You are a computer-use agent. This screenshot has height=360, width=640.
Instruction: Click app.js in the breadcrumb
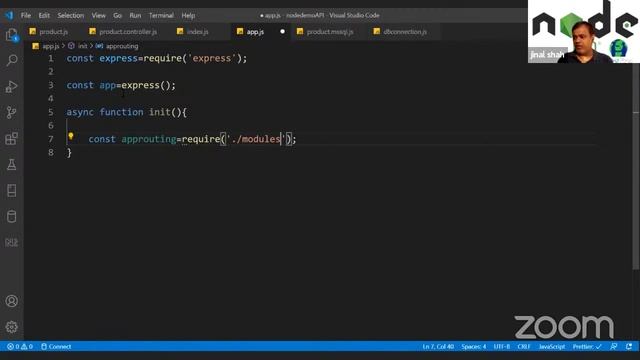coord(51,46)
